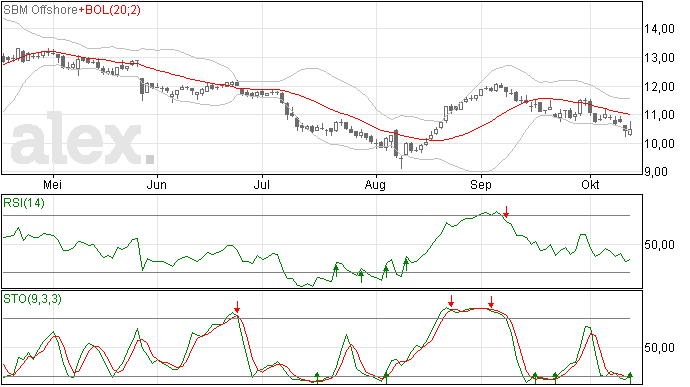690x387 pixels.
Task: Click the 11,00 price axis label
Action: coord(659,115)
